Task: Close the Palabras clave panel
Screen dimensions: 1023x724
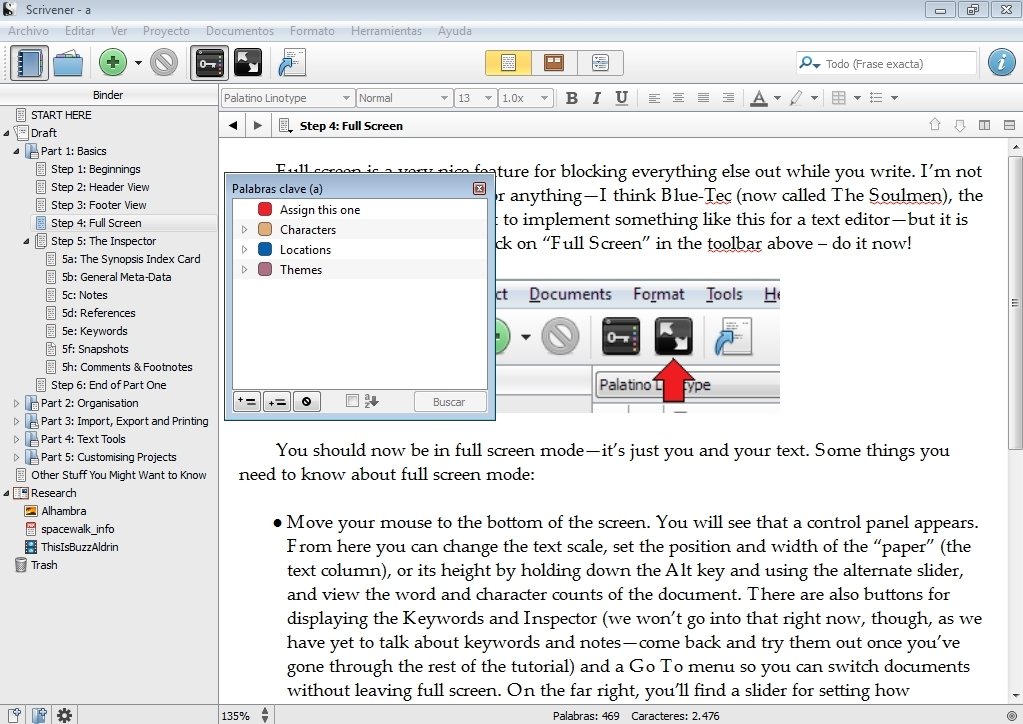Action: 480,189
